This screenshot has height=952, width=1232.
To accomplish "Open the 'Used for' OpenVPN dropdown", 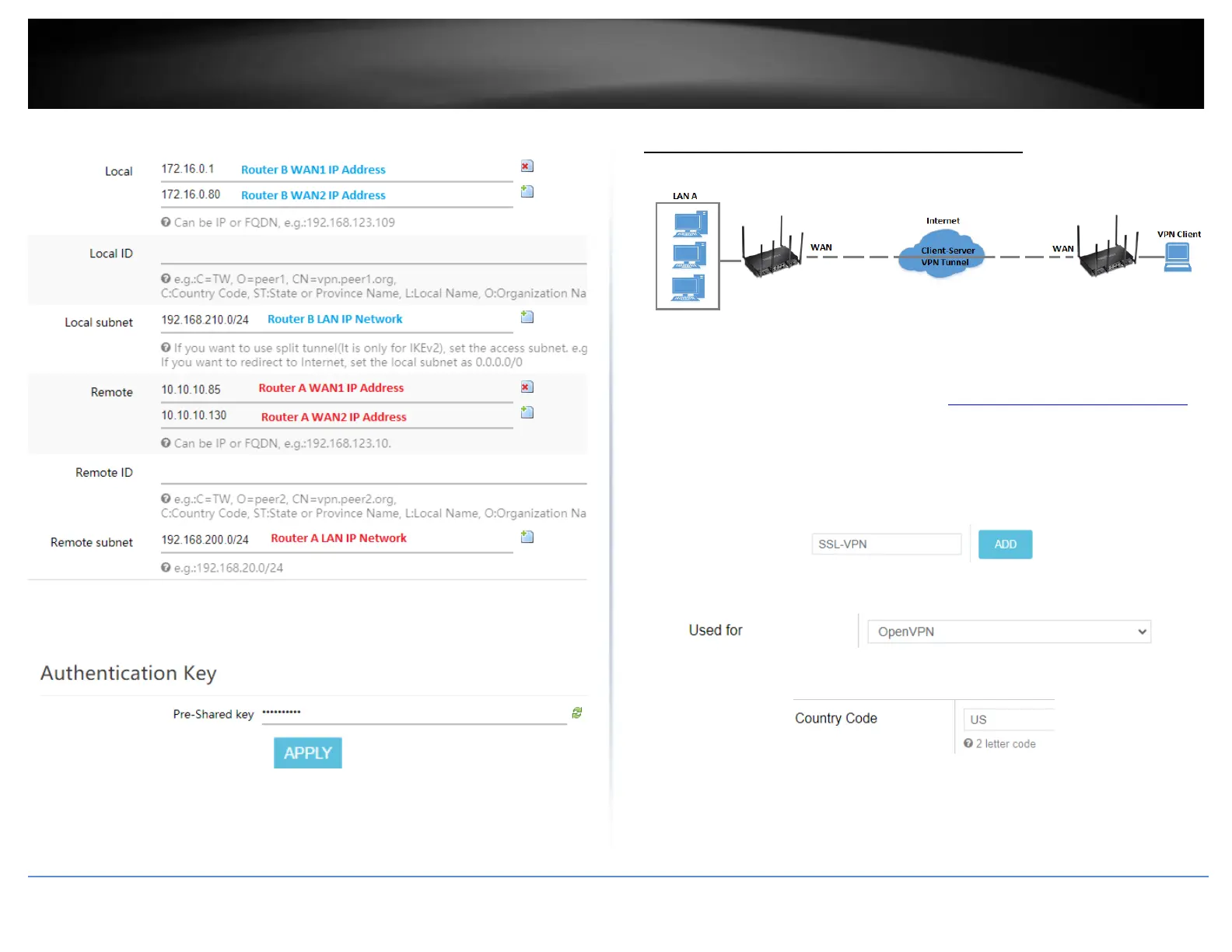I will [1009, 632].
